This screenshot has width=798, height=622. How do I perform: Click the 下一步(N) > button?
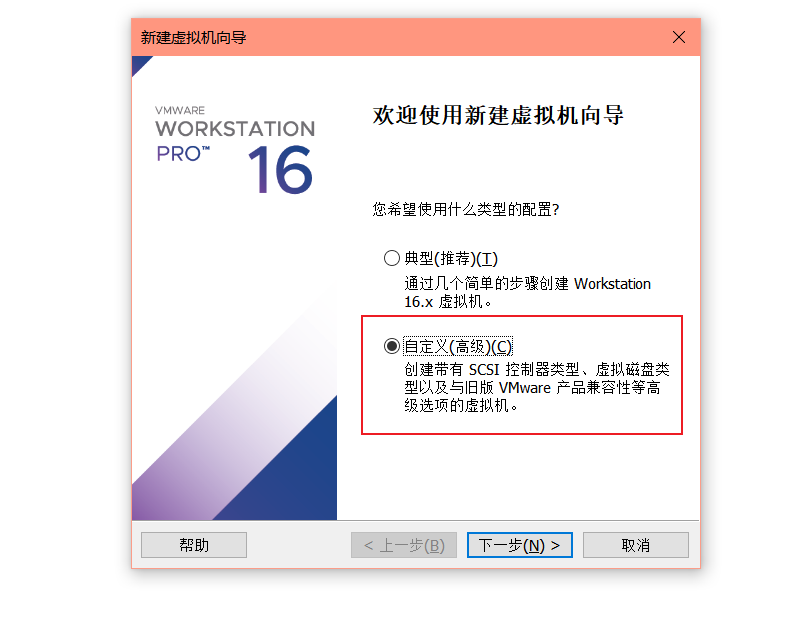click(x=520, y=545)
